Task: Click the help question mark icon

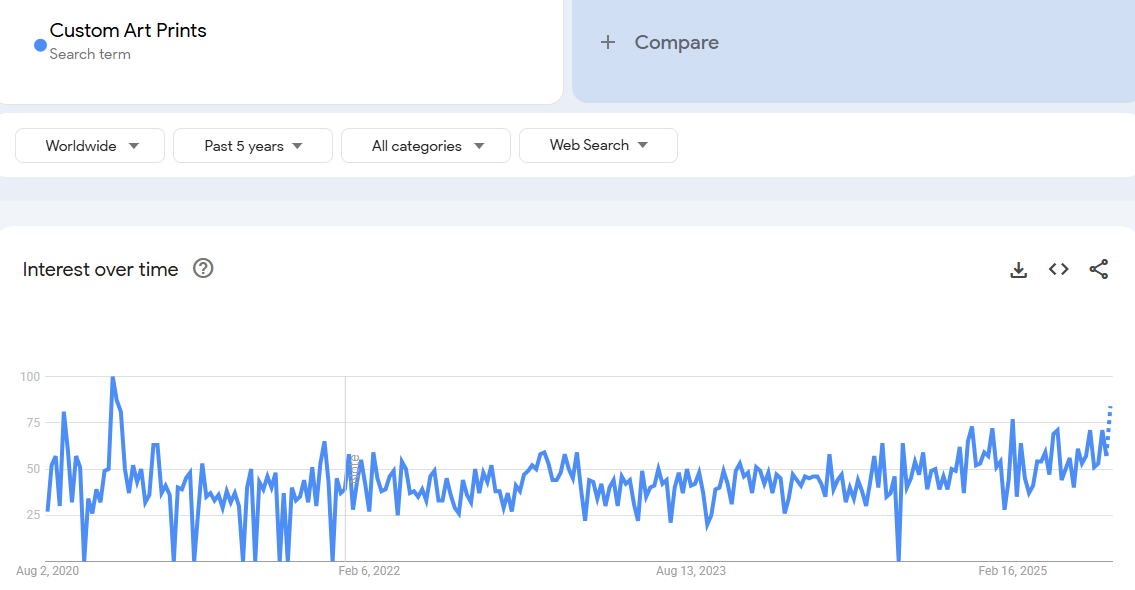Action: [203, 268]
